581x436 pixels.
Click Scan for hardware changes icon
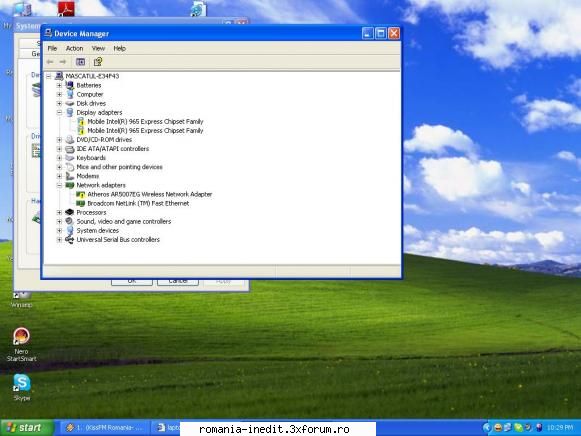(98, 62)
